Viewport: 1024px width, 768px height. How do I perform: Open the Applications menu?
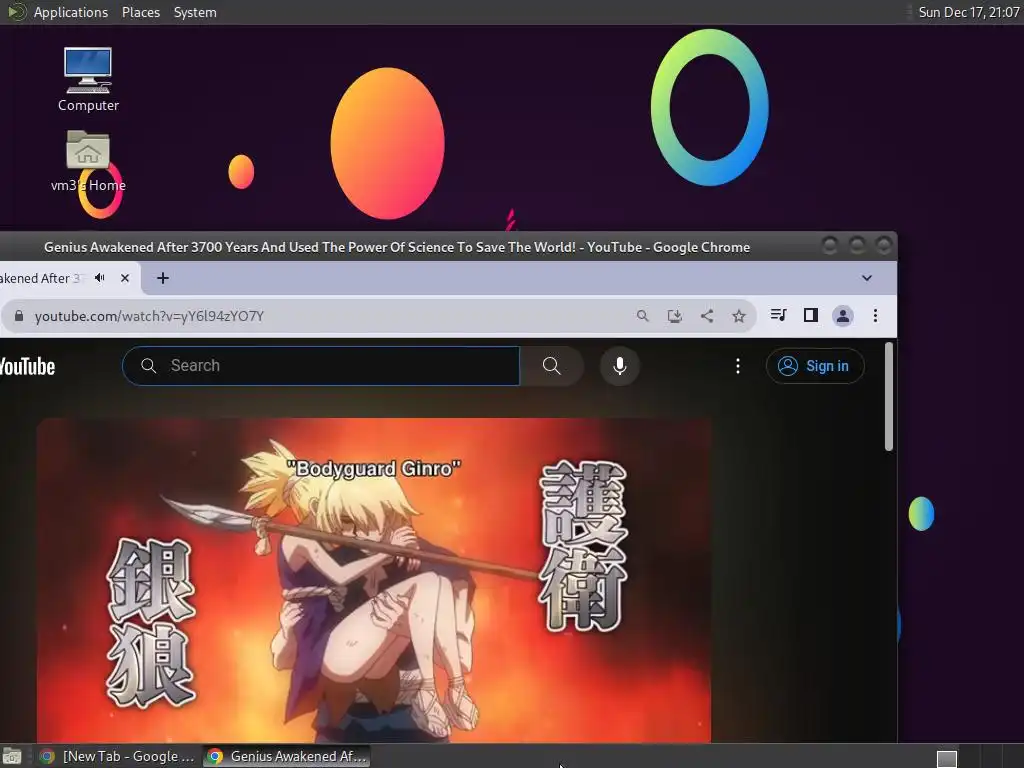point(71,12)
